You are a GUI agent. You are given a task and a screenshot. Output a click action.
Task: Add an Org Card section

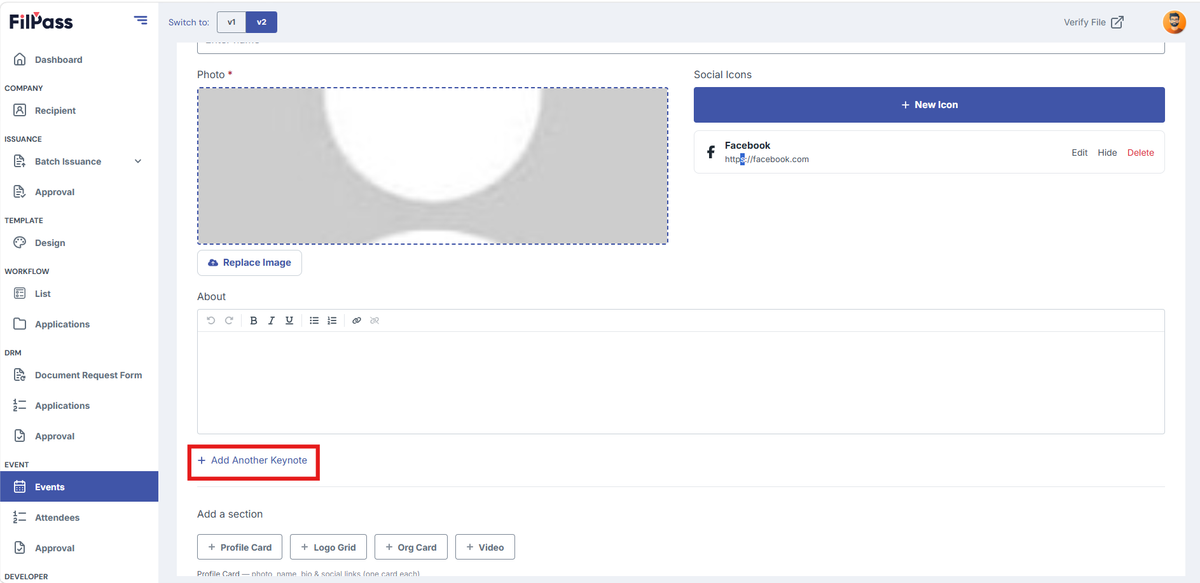pos(412,547)
